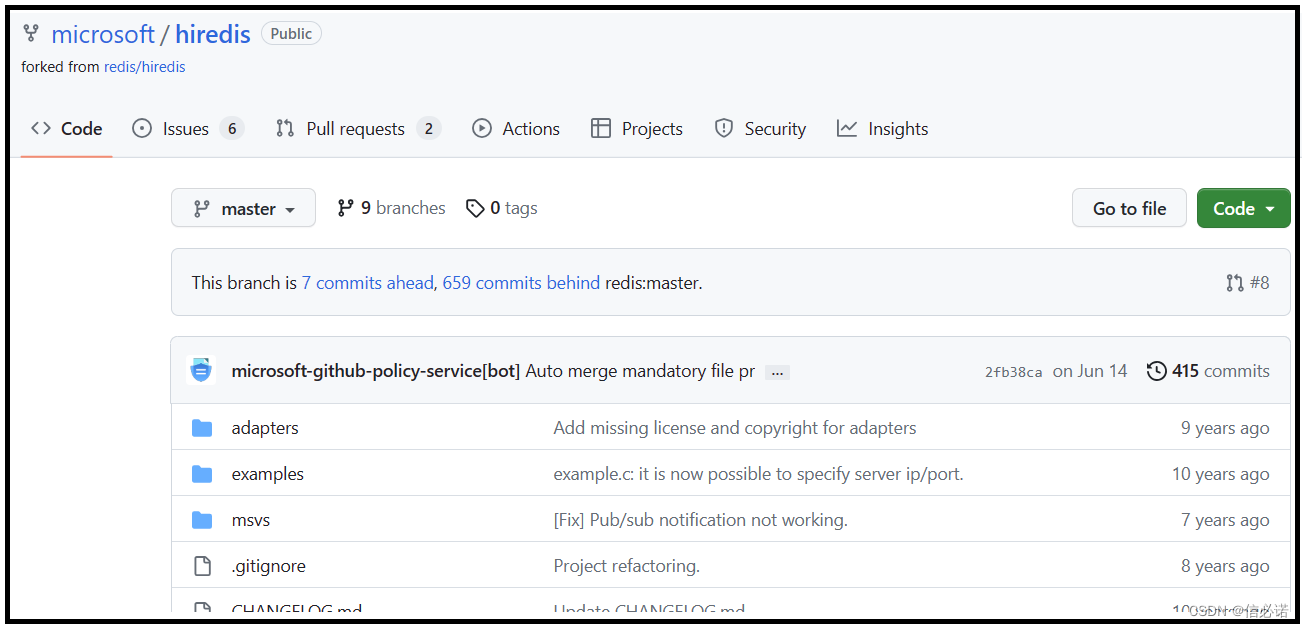The image size is (1304, 627).
Task: Click the Pull requests count badge 2
Action: pyautogui.click(x=429, y=128)
